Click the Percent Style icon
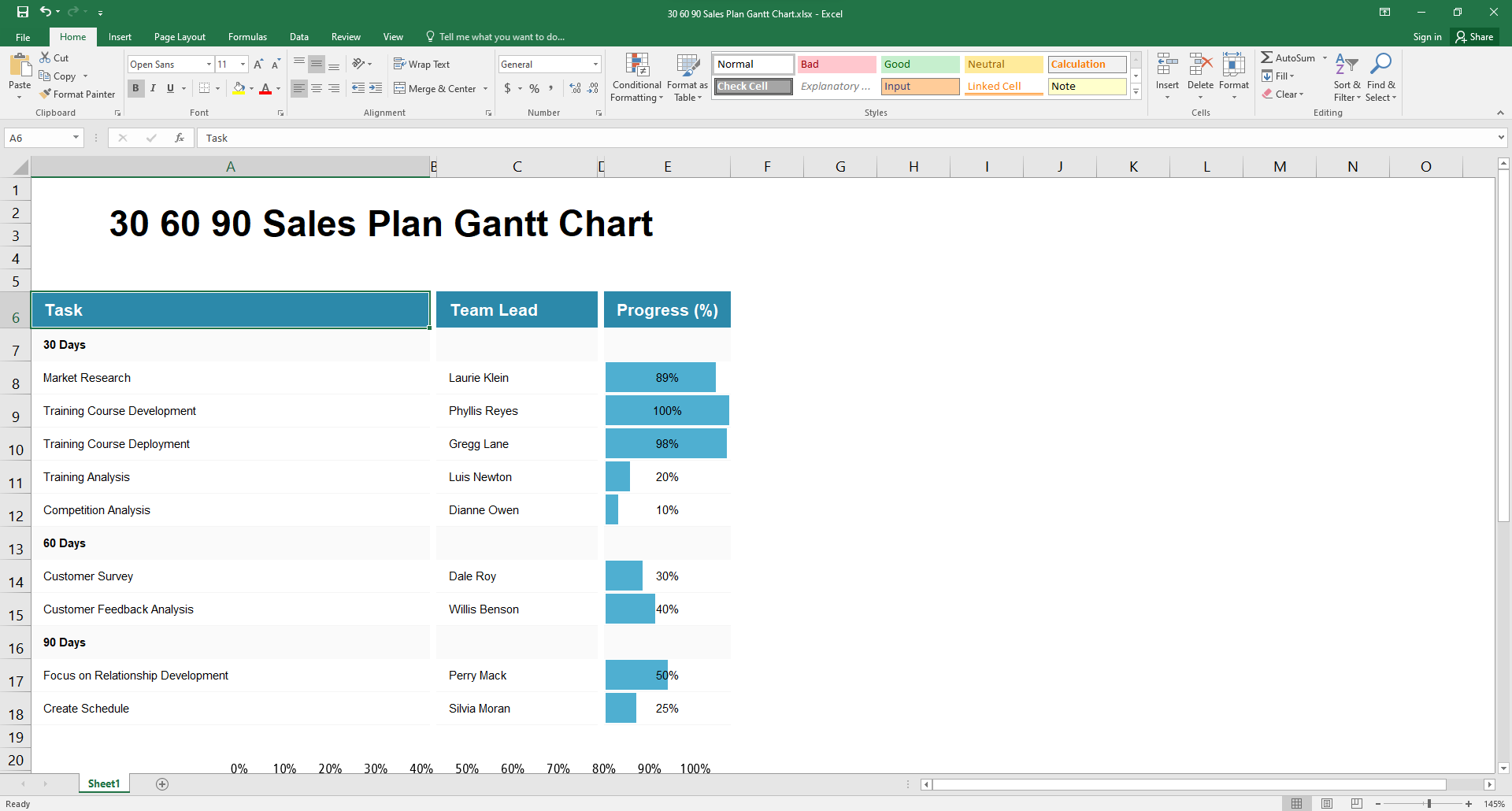Viewport: 1512px width, 811px height. (534, 88)
